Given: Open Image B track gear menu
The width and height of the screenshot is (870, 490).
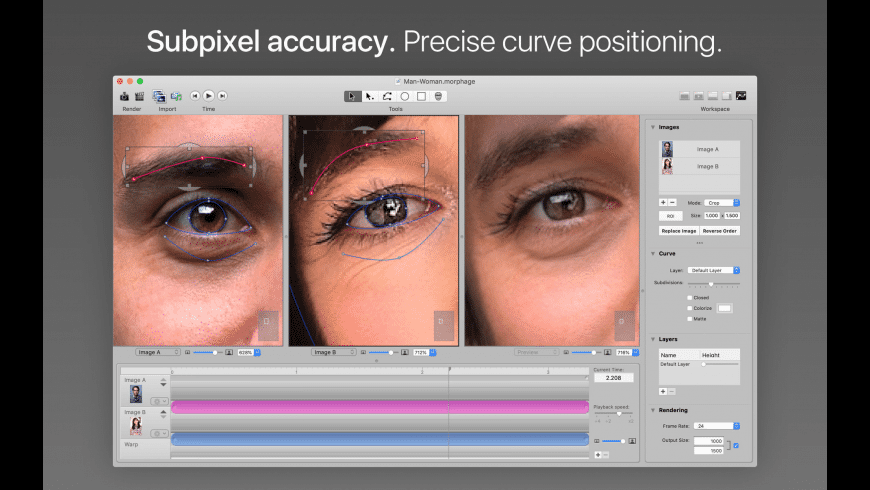Looking at the screenshot, I should pos(159,433).
